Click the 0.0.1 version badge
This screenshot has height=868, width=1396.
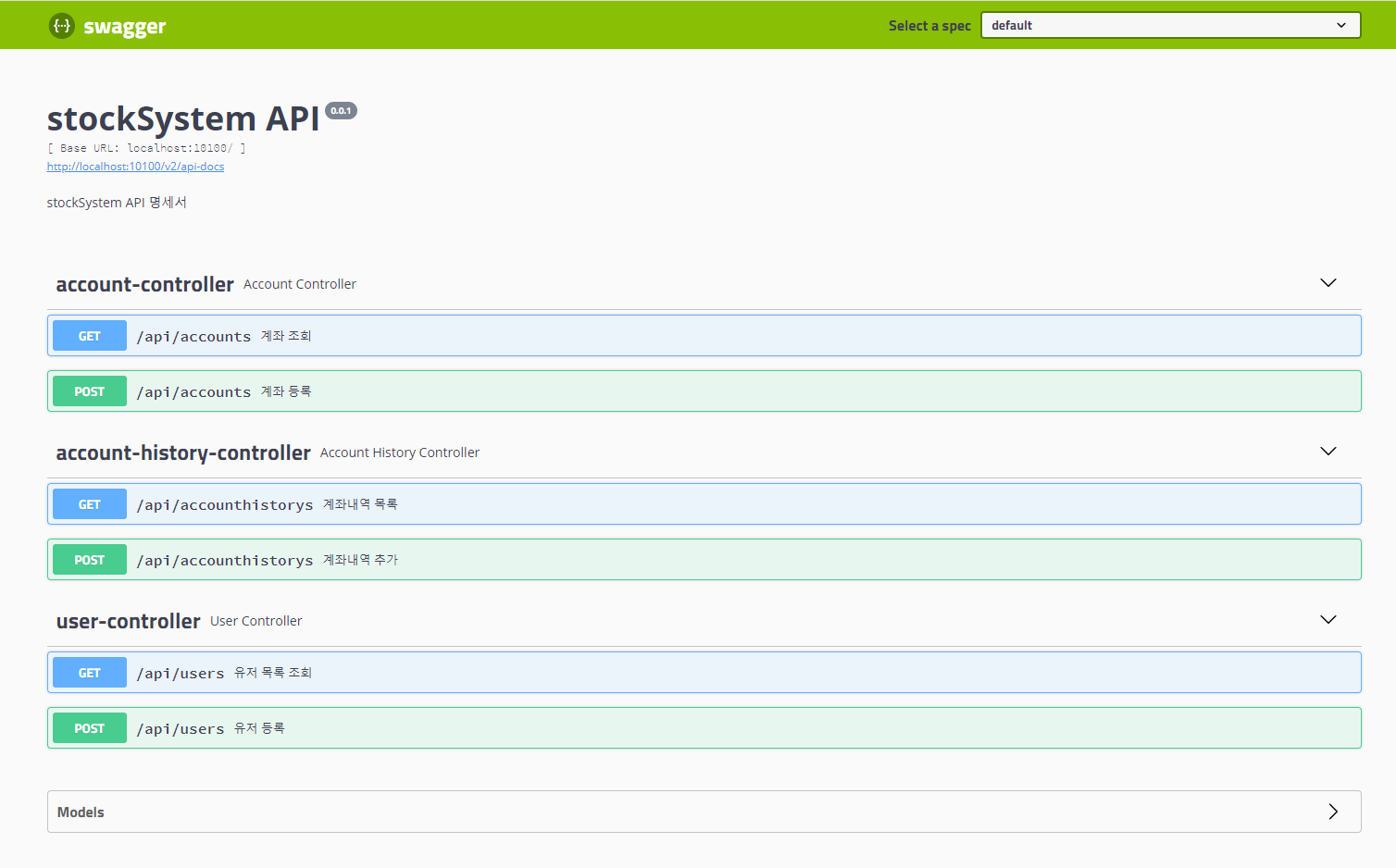pyautogui.click(x=341, y=111)
